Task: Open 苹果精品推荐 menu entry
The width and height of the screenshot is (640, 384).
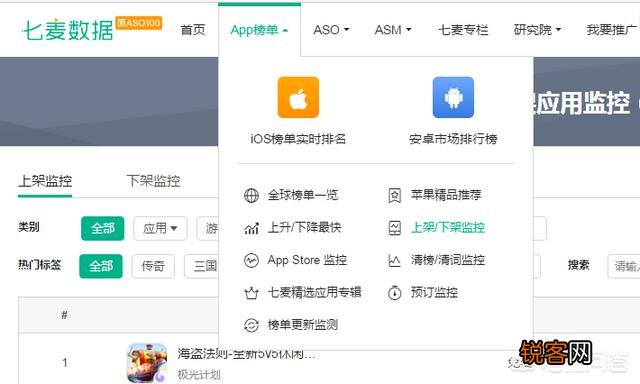Action: click(x=446, y=195)
